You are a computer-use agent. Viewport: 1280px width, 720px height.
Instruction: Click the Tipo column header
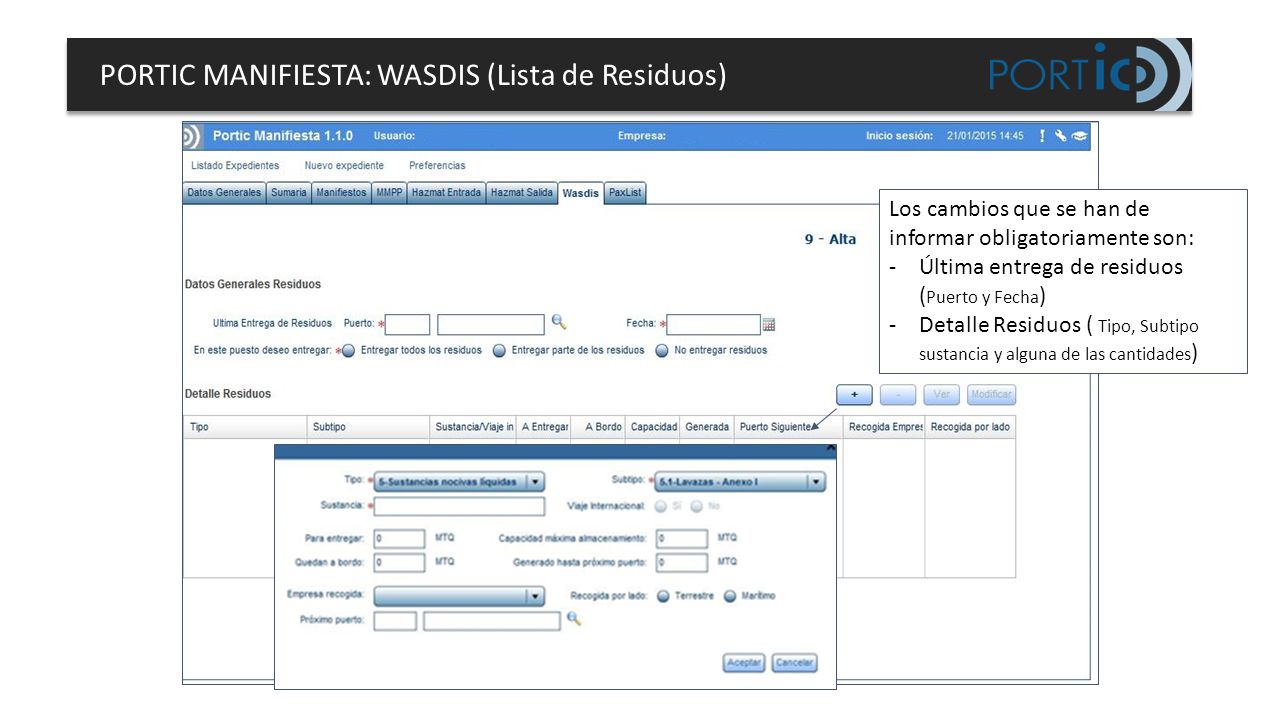(245, 427)
